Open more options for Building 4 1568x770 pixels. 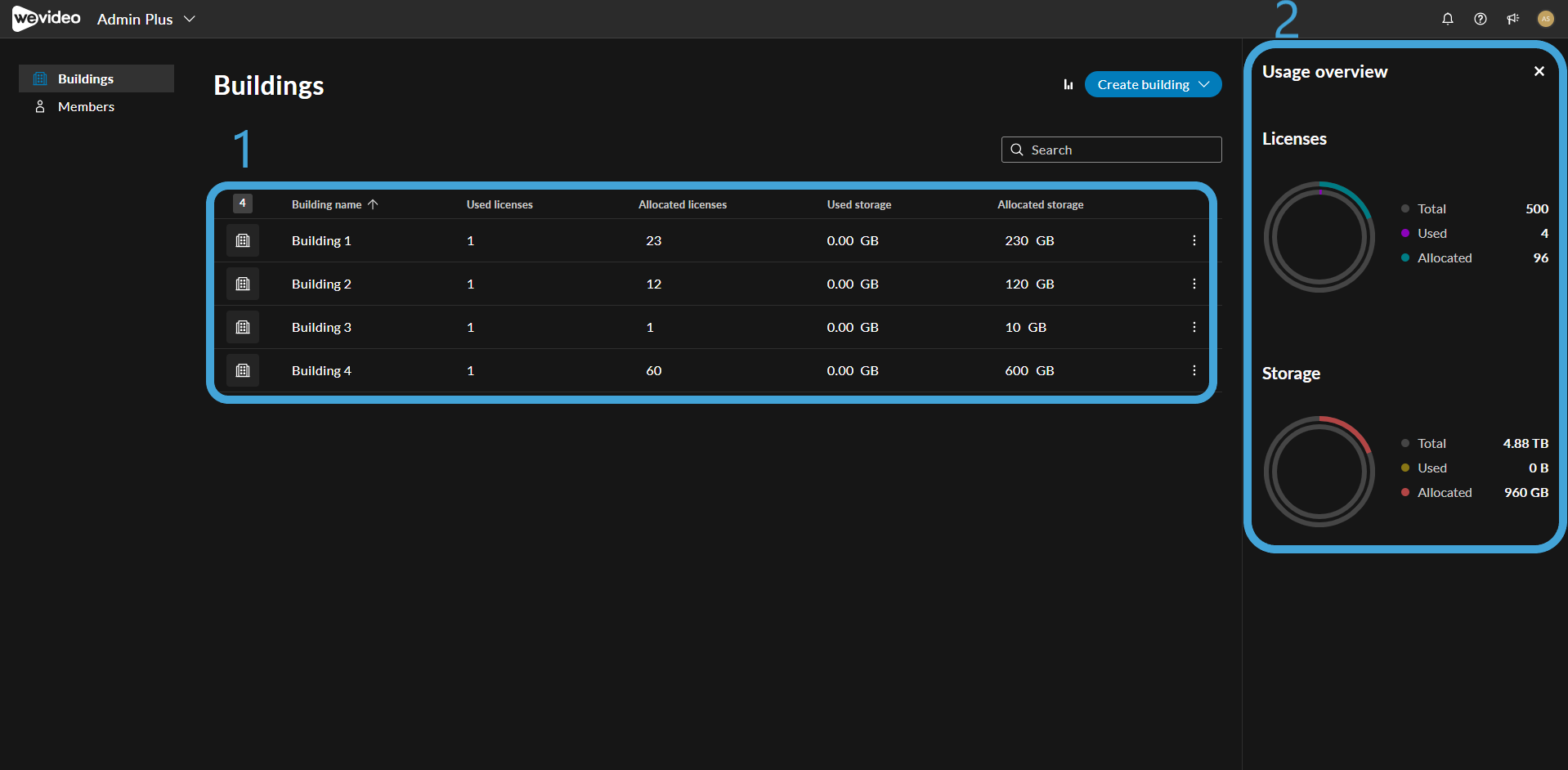tap(1194, 370)
